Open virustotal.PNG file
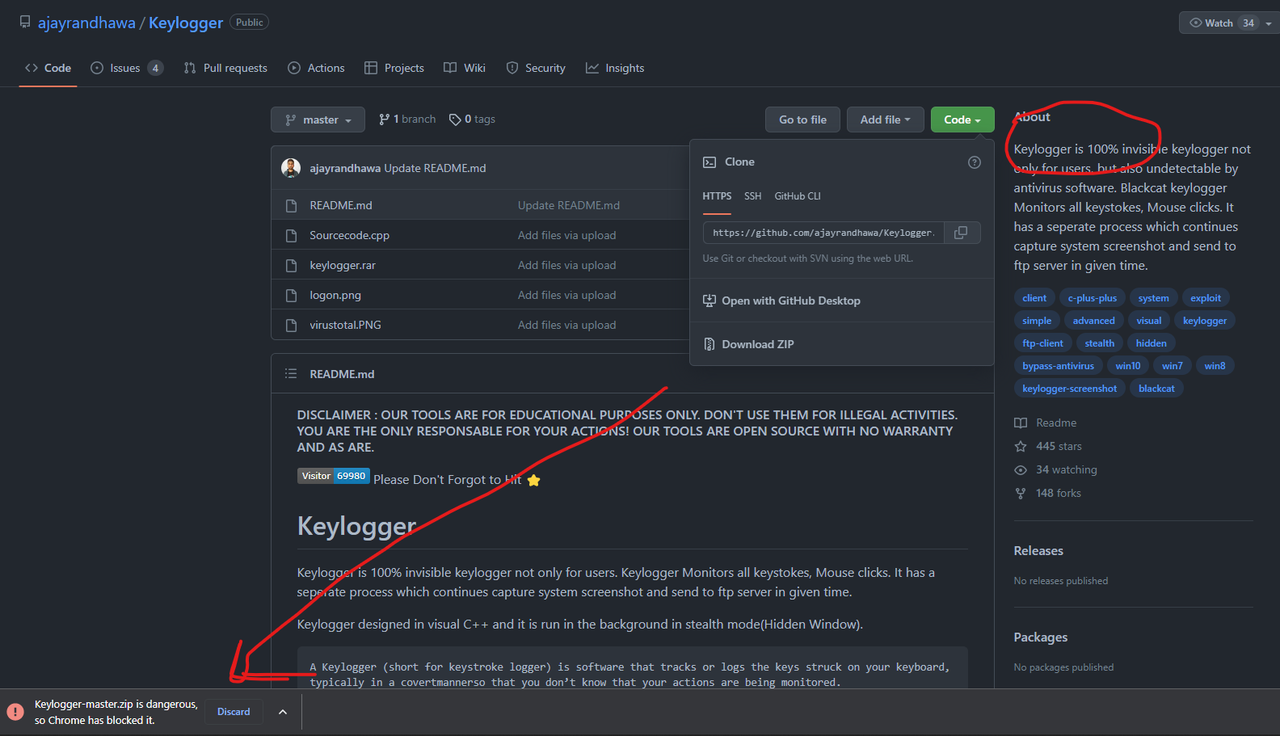Viewport: 1280px width, 736px height. coord(345,325)
